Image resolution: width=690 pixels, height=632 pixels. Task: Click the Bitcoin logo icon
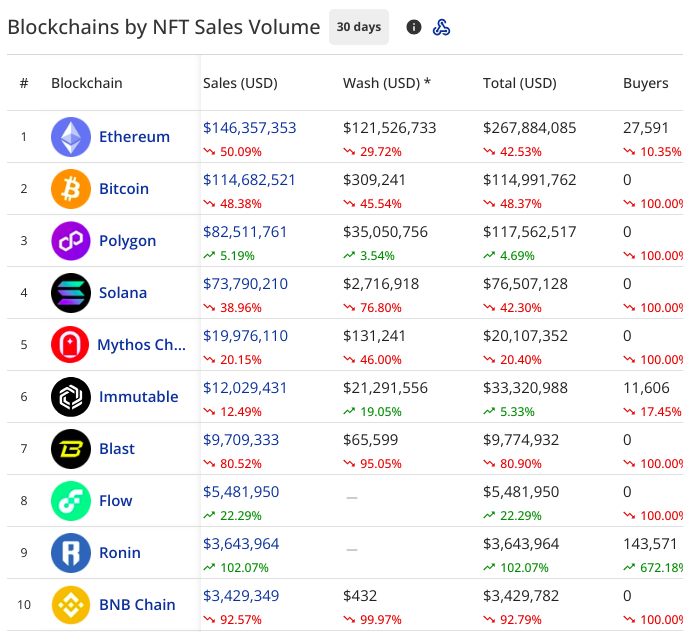pyautogui.click(x=71, y=189)
